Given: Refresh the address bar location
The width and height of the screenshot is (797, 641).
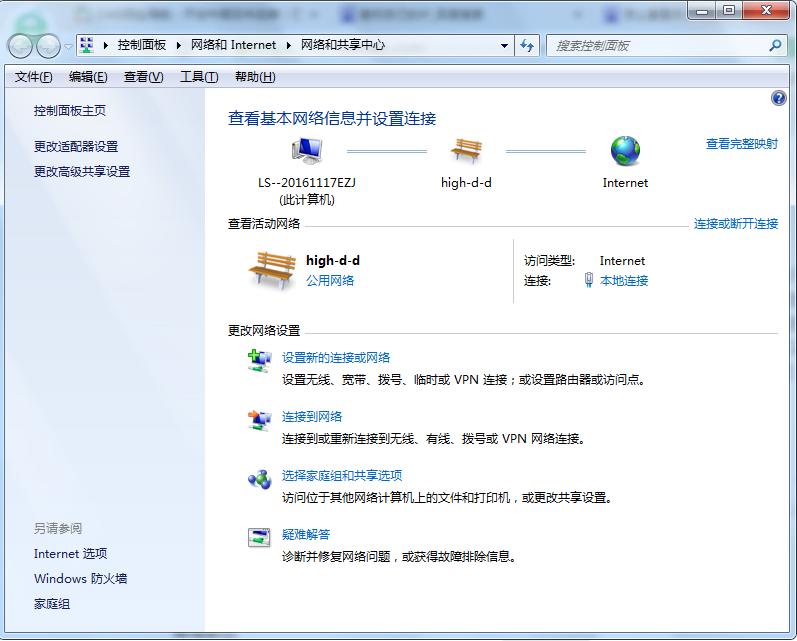Looking at the screenshot, I should pyautogui.click(x=528, y=45).
